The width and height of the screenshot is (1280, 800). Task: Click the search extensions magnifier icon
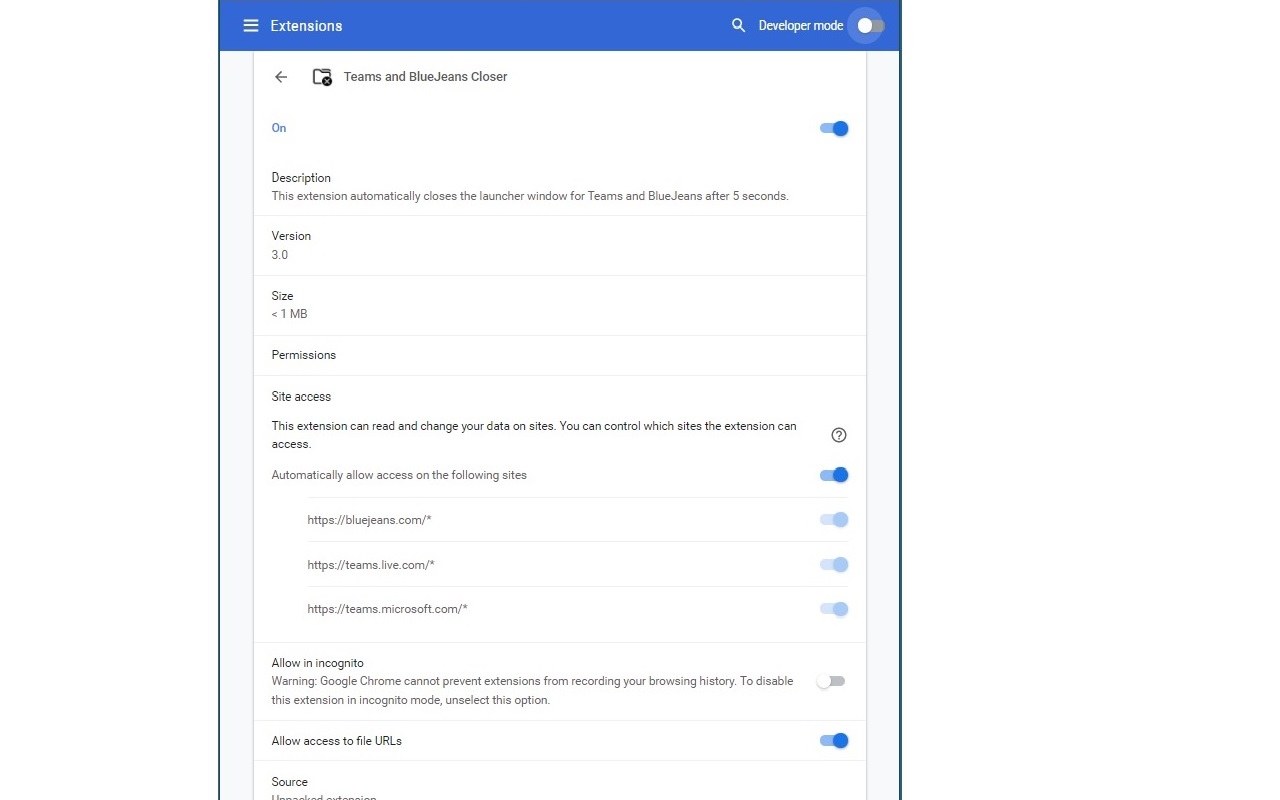[x=738, y=26]
